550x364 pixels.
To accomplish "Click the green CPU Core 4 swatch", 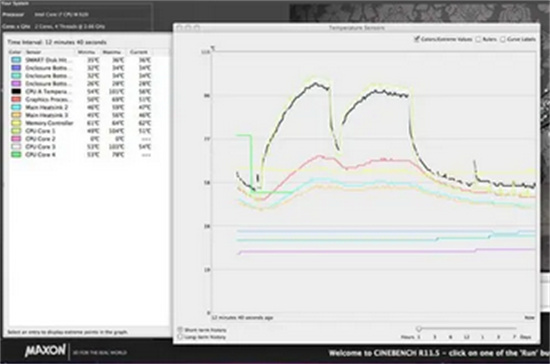I will (x=16, y=155).
